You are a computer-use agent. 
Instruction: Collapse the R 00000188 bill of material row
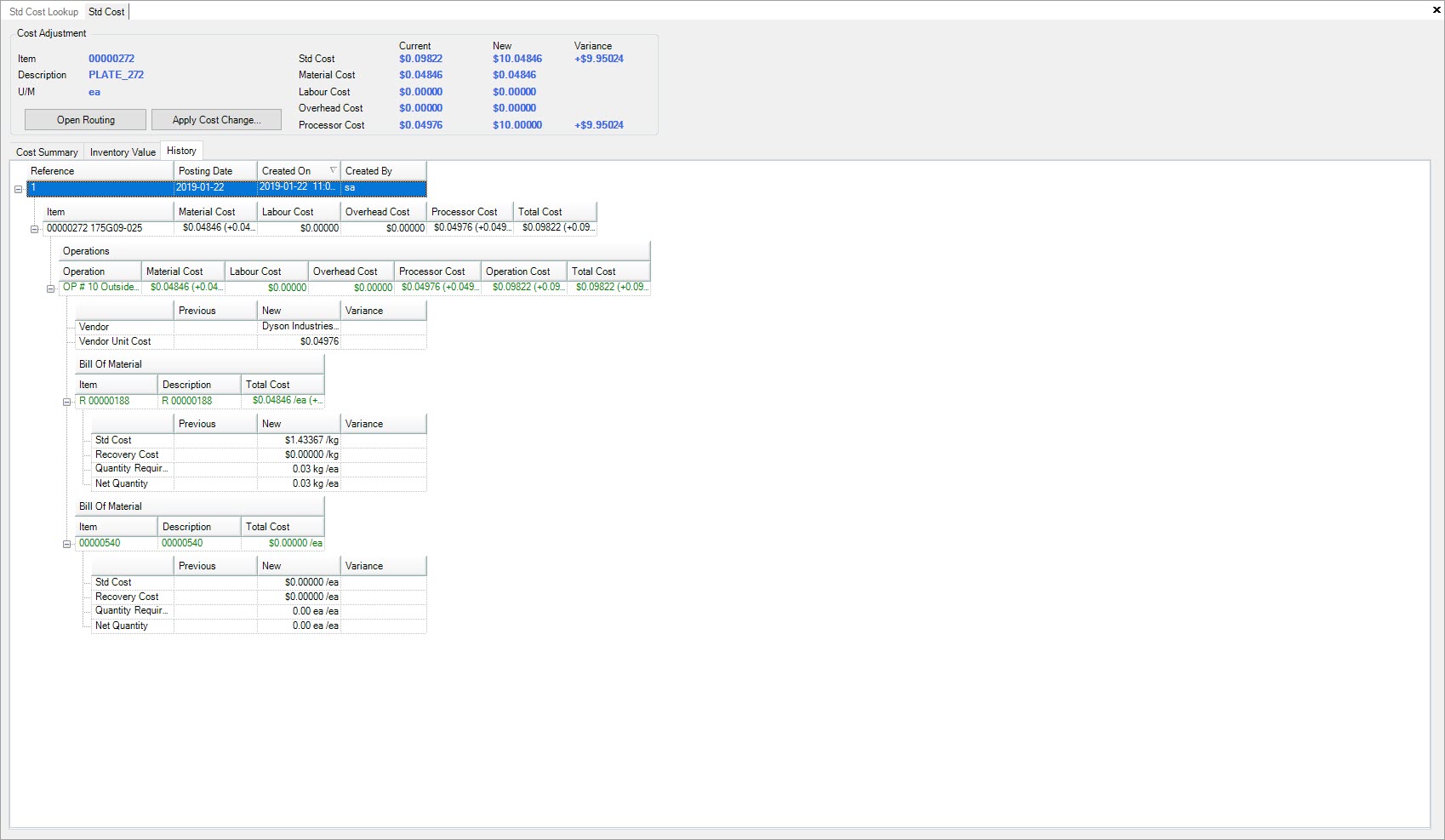point(66,402)
